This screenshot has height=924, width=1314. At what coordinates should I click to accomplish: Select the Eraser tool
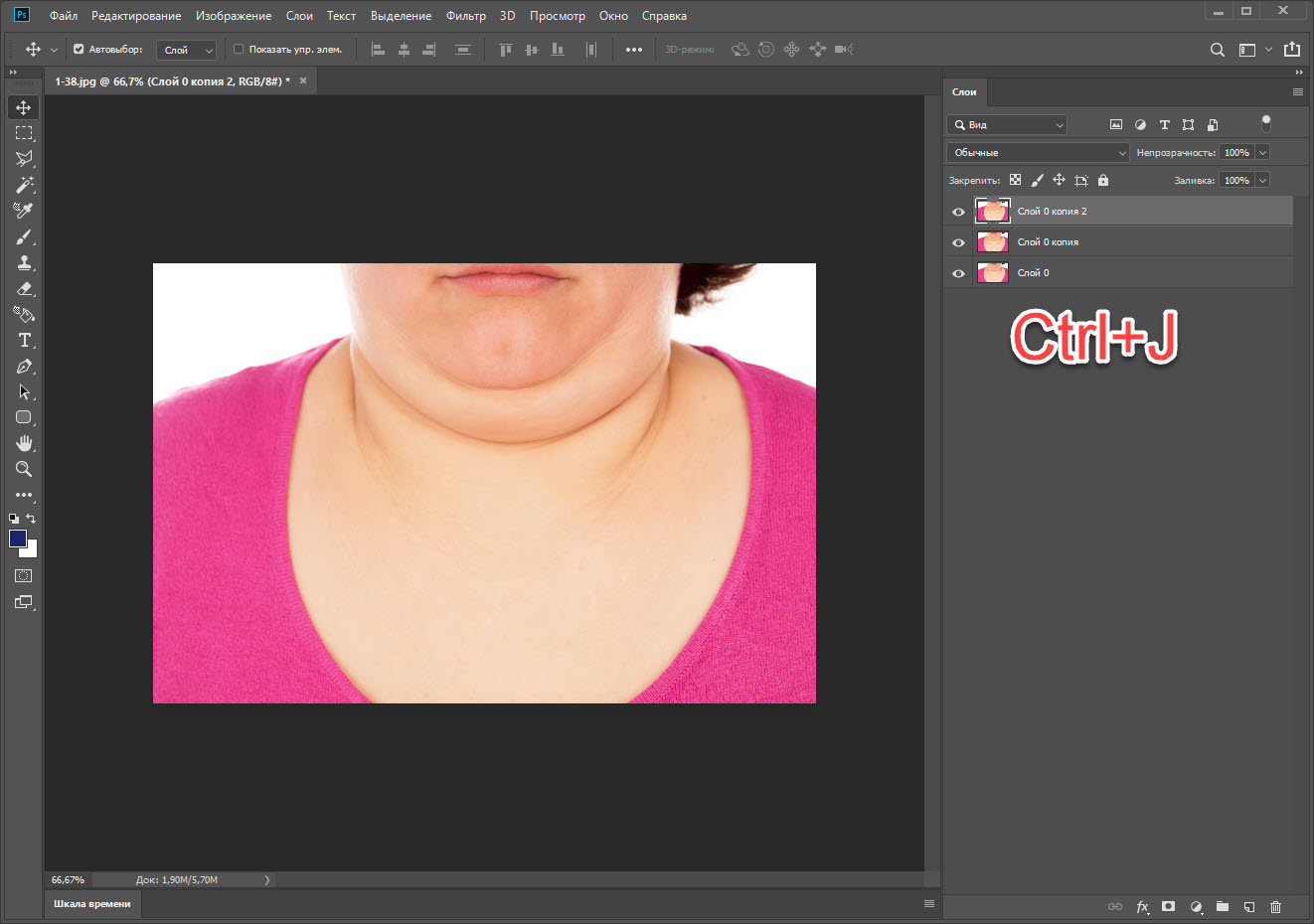24,288
